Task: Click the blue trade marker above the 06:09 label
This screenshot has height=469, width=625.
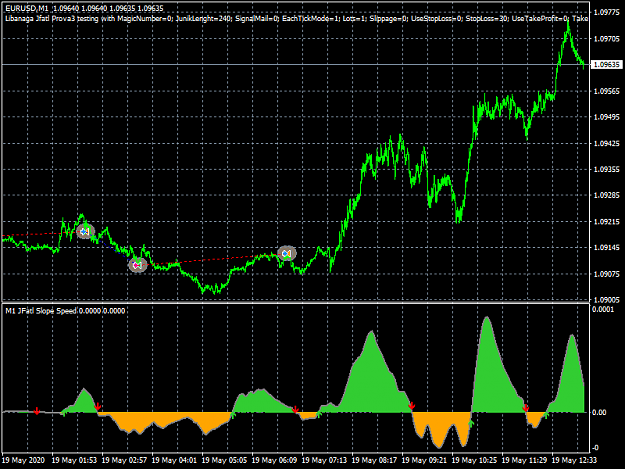Action: pos(287,253)
